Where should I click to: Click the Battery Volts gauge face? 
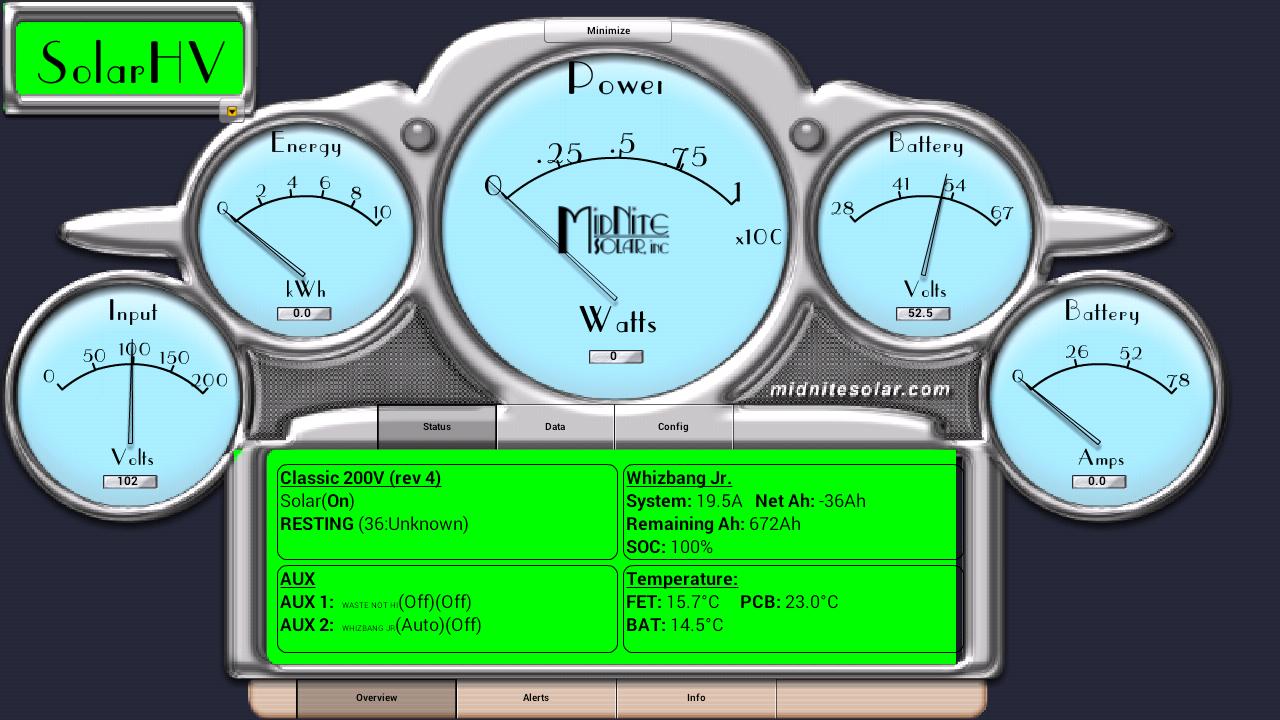(x=924, y=225)
